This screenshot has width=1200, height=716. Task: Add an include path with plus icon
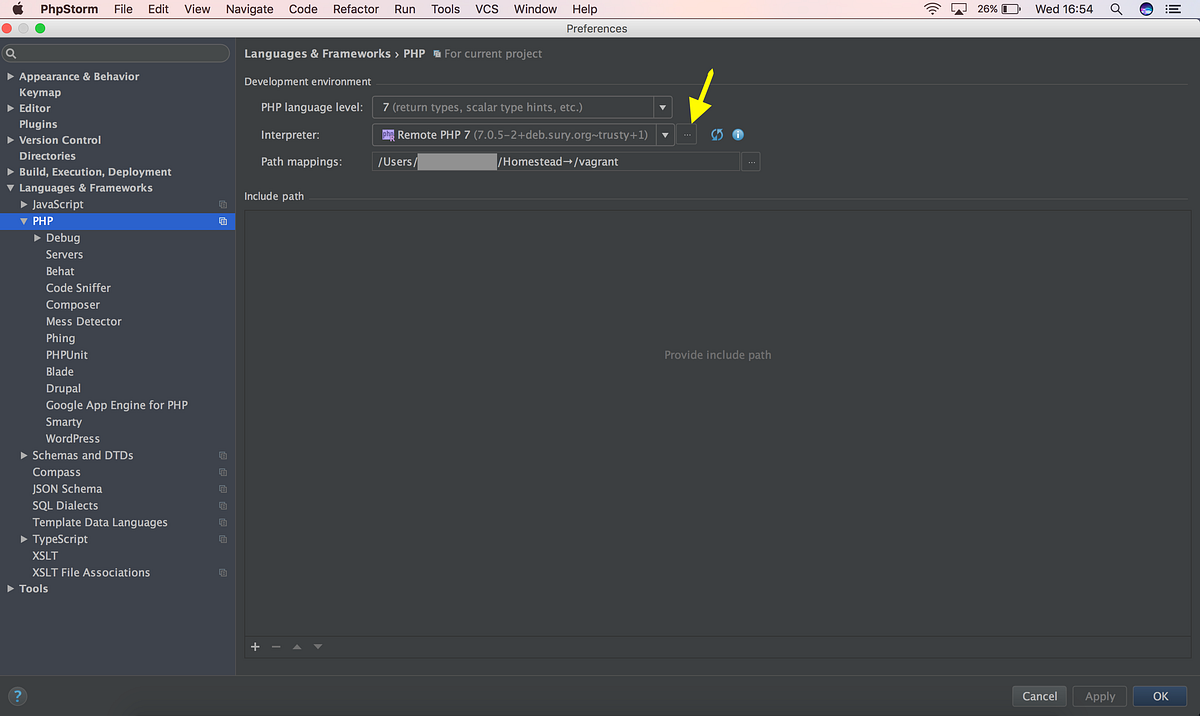coord(255,647)
